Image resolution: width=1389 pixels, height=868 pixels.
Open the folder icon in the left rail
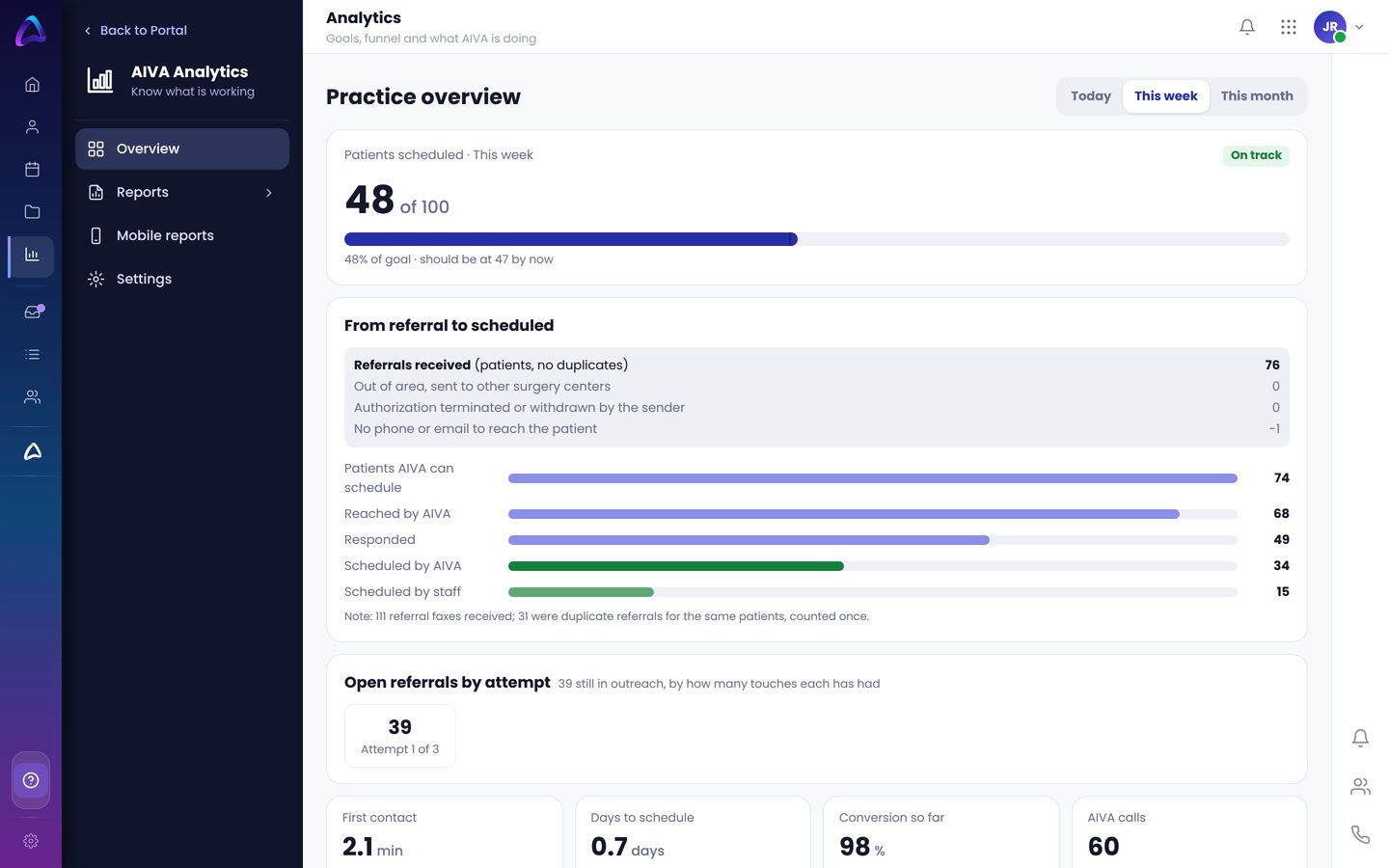coord(32,212)
